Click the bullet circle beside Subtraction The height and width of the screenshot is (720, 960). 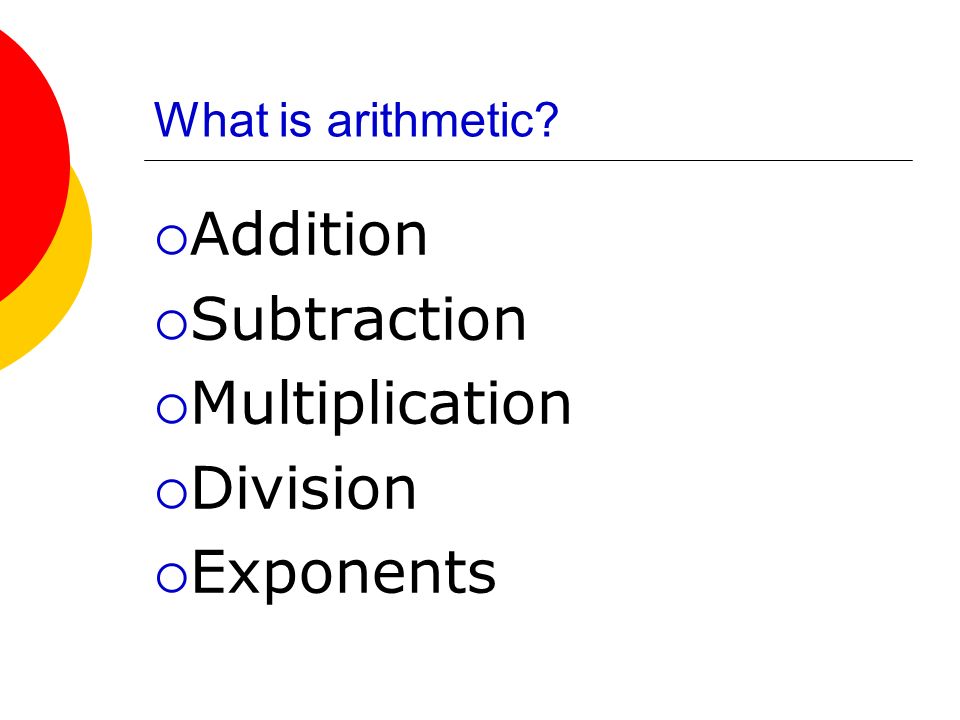tap(171, 324)
